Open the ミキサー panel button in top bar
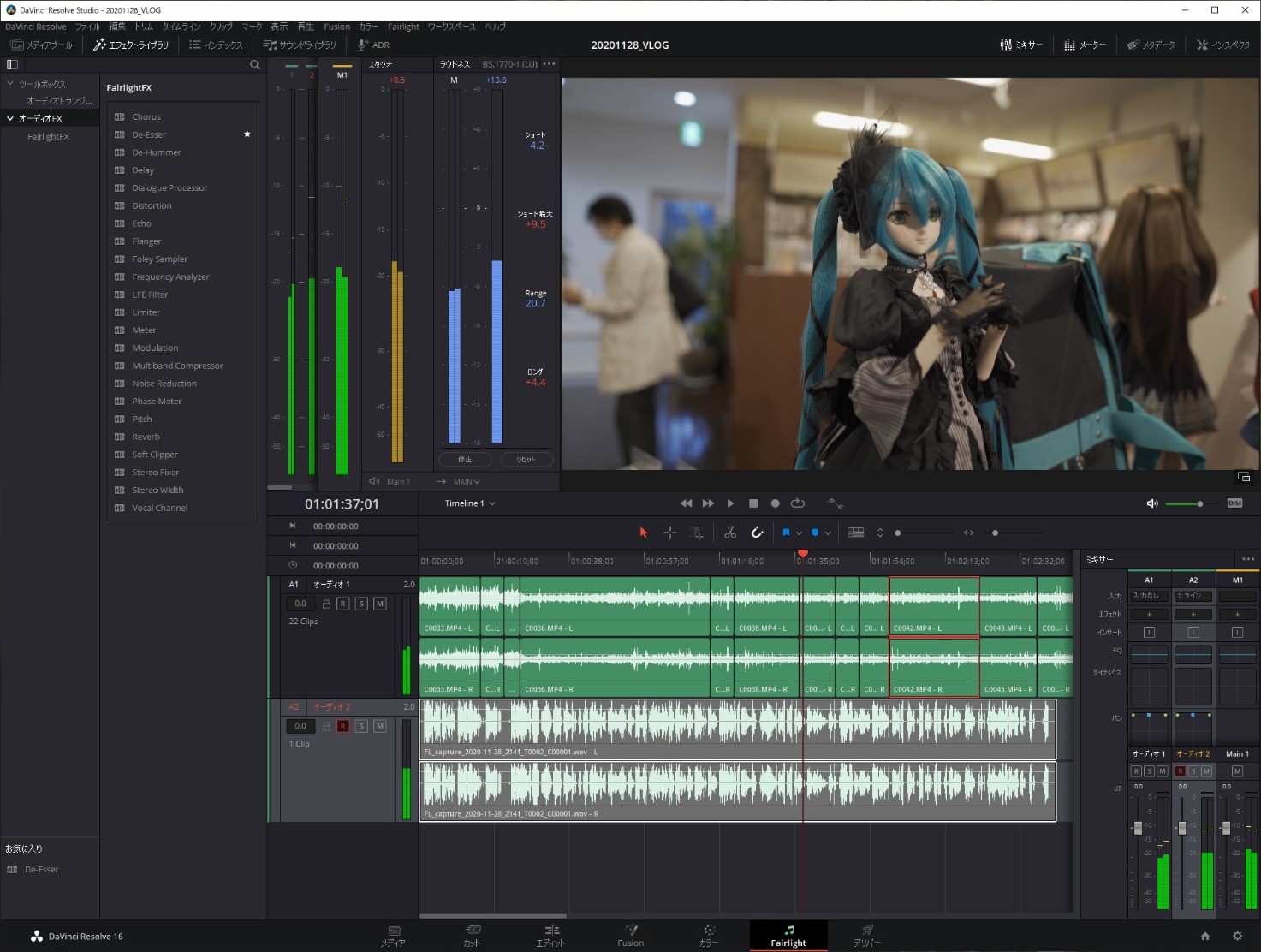Viewport: 1261px width, 952px height. tap(1021, 45)
